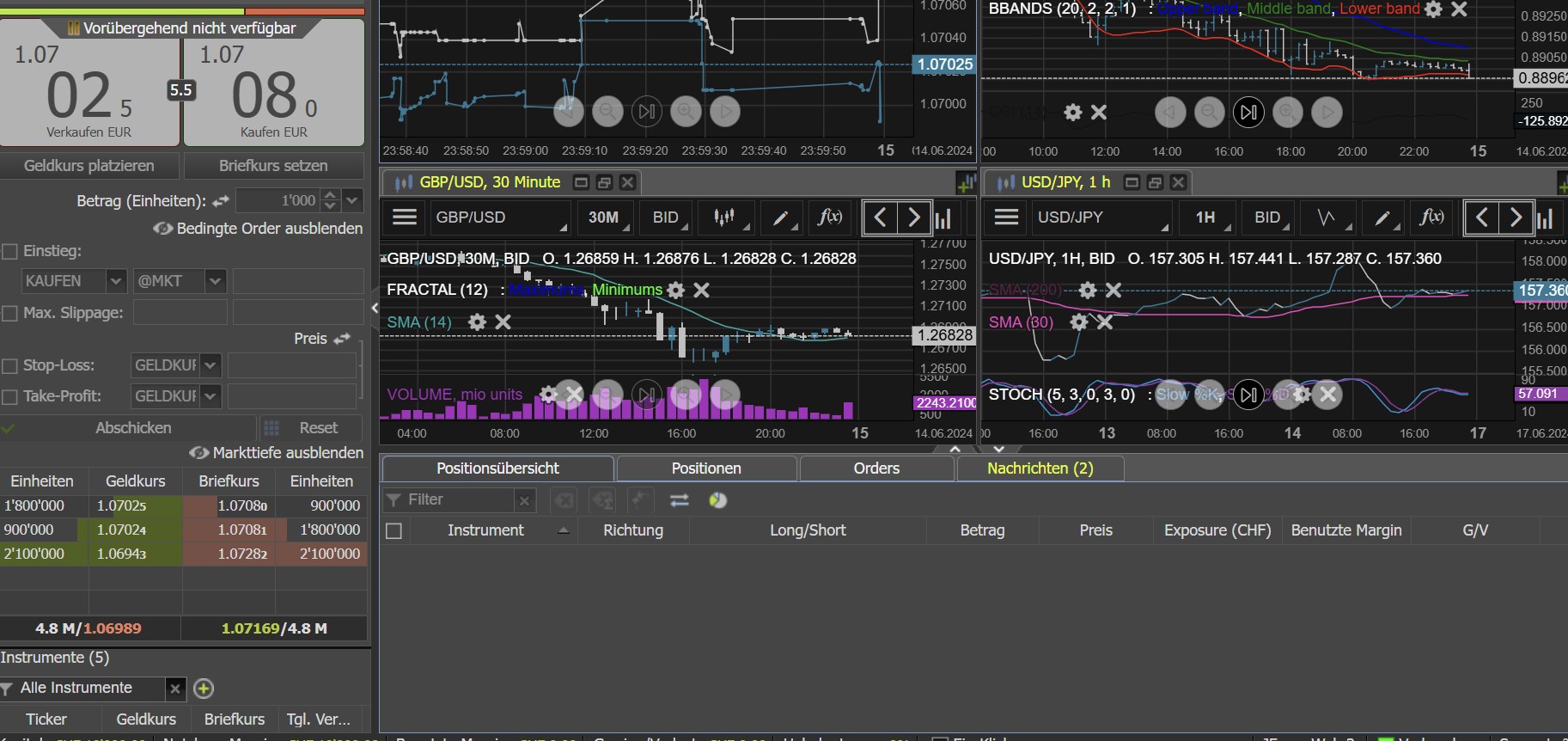Shift USD/JPY chart left with arrow
1568x741 pixels.
[1481, 217]
